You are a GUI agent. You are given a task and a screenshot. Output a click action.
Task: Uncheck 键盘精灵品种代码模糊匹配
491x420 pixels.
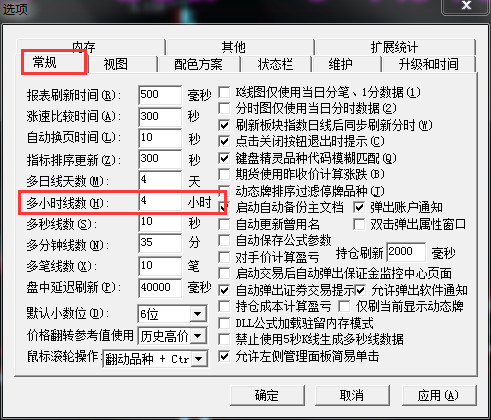[224, 158]
